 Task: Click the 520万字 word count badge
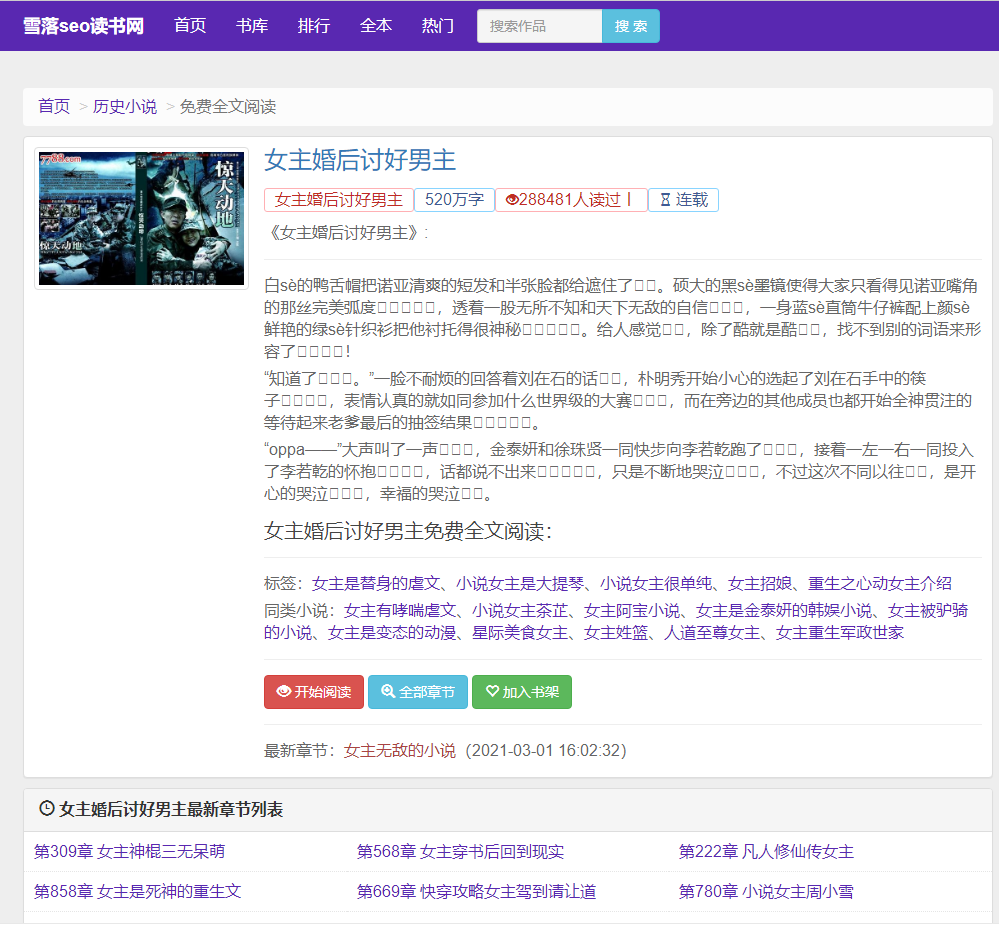point(454,200)
